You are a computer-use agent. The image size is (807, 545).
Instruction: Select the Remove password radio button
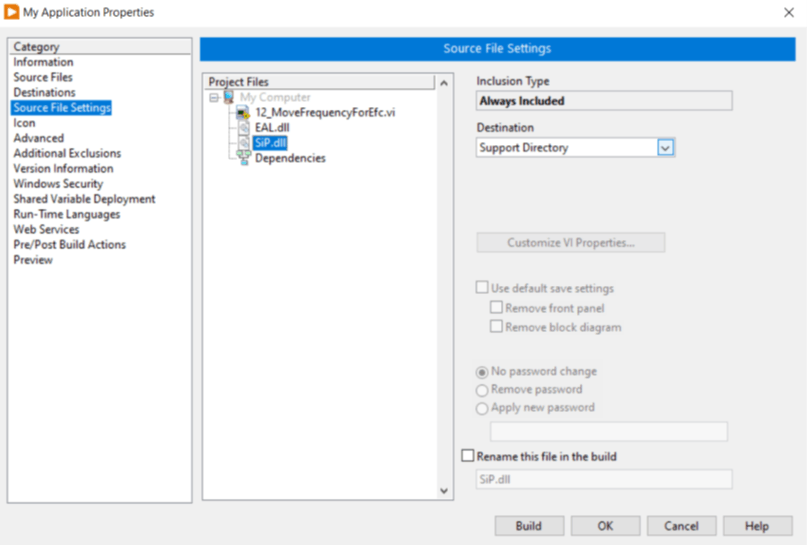[x=483, y=390]
